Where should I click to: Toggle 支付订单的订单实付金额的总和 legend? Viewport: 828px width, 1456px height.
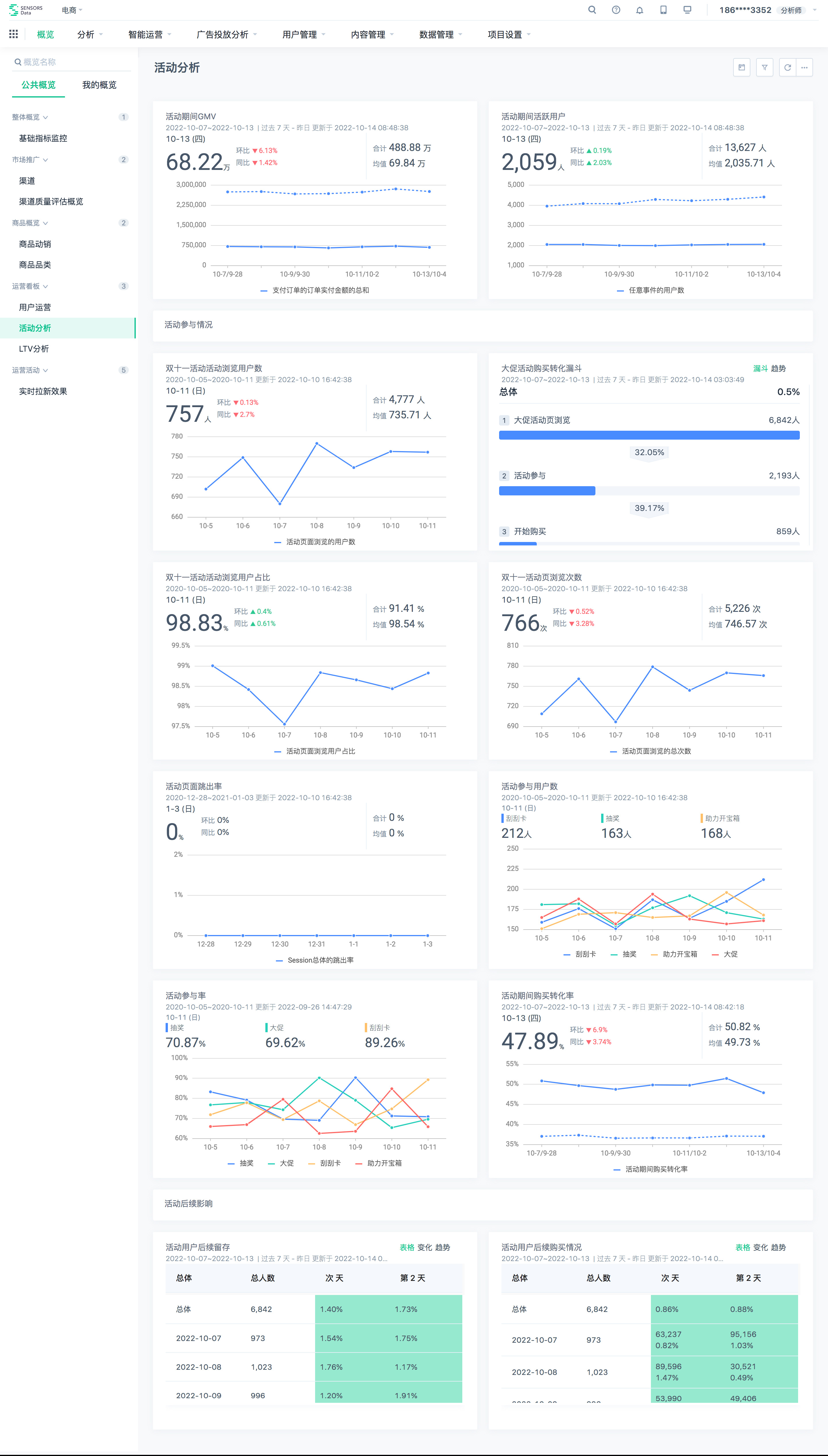[x=315, y=290]
